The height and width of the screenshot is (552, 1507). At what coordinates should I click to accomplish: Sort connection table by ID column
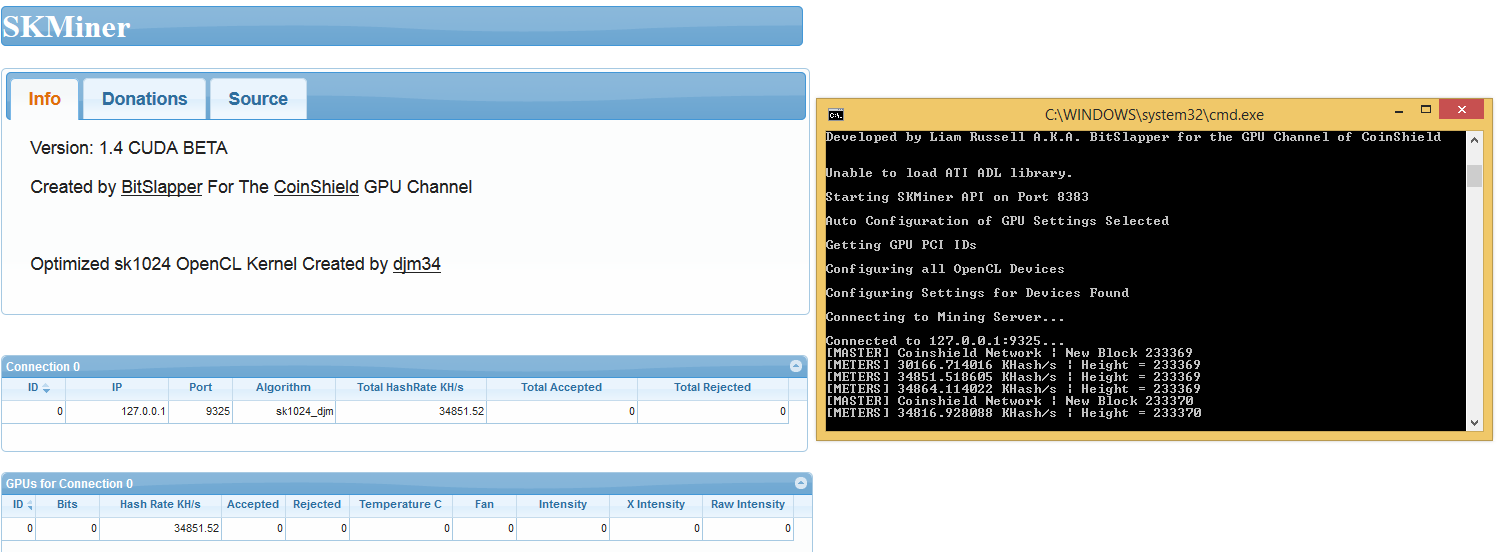coord(34,388)
